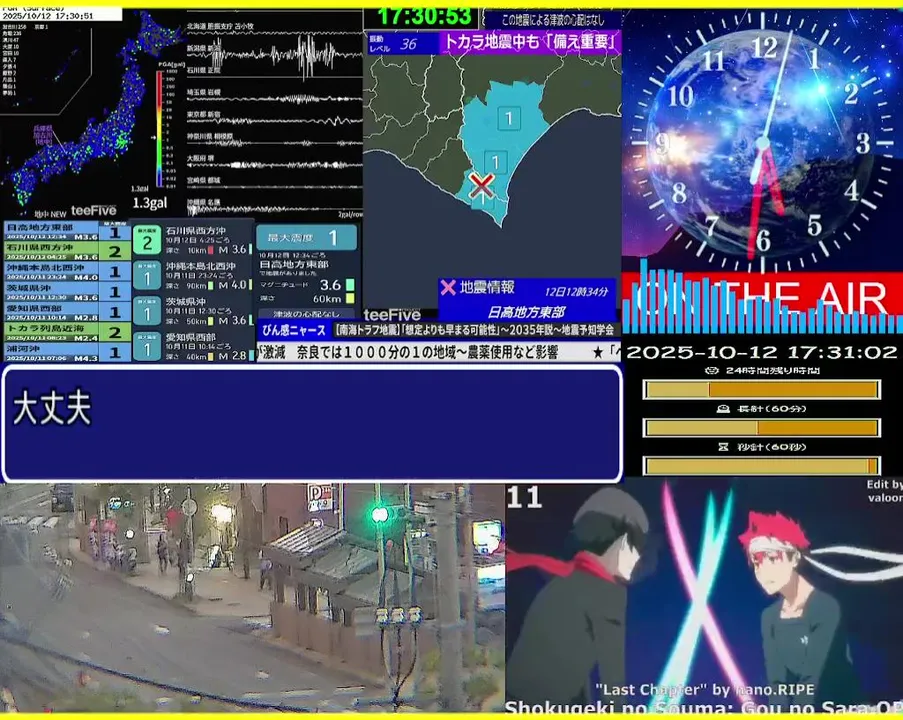Screen dimensions: 903x720
Task: Click the hourglass icon before 秒針(60秒) label
Action: point(723,447)
